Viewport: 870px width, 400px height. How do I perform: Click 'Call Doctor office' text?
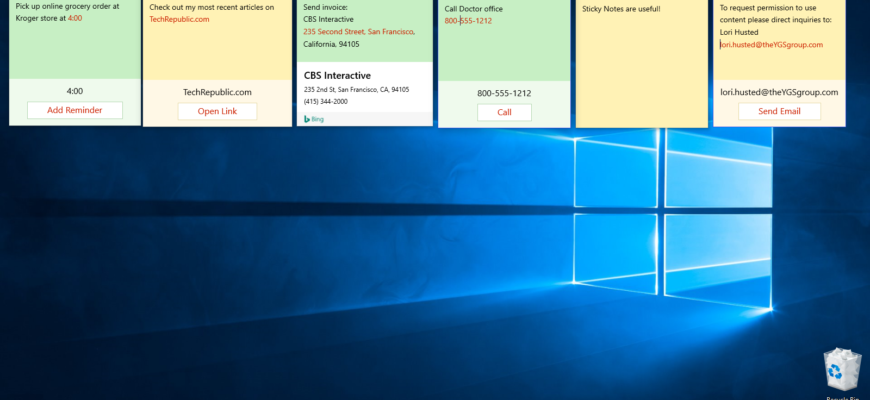click(474, 9)
